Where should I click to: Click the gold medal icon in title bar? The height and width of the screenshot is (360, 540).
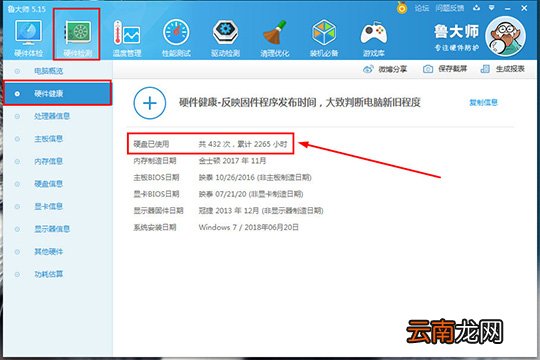pos(402,8)
